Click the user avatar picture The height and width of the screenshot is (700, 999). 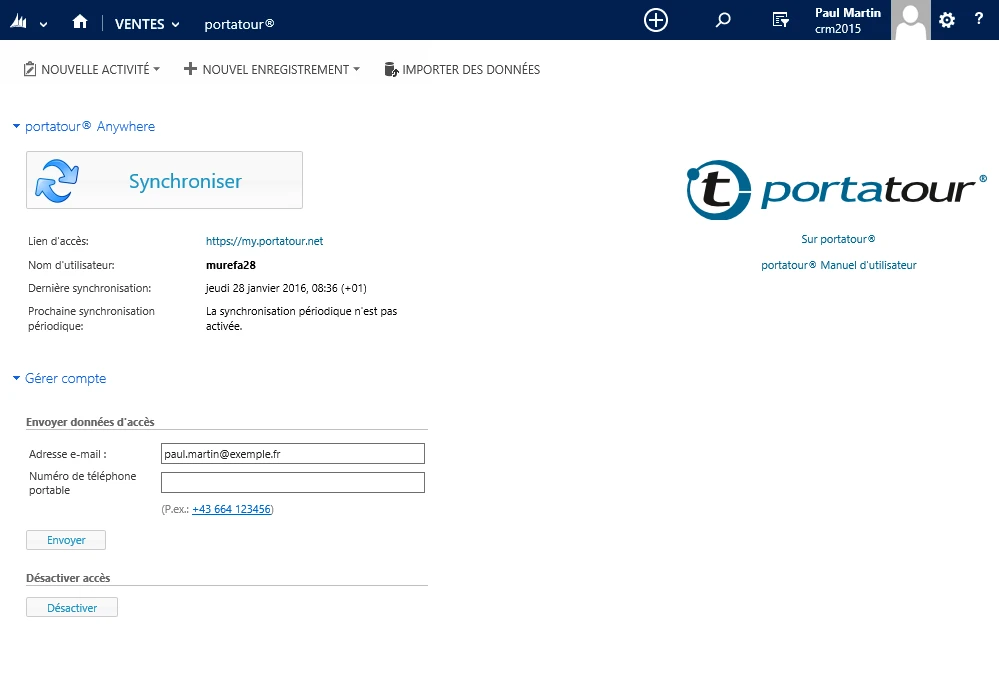(910, 20)
